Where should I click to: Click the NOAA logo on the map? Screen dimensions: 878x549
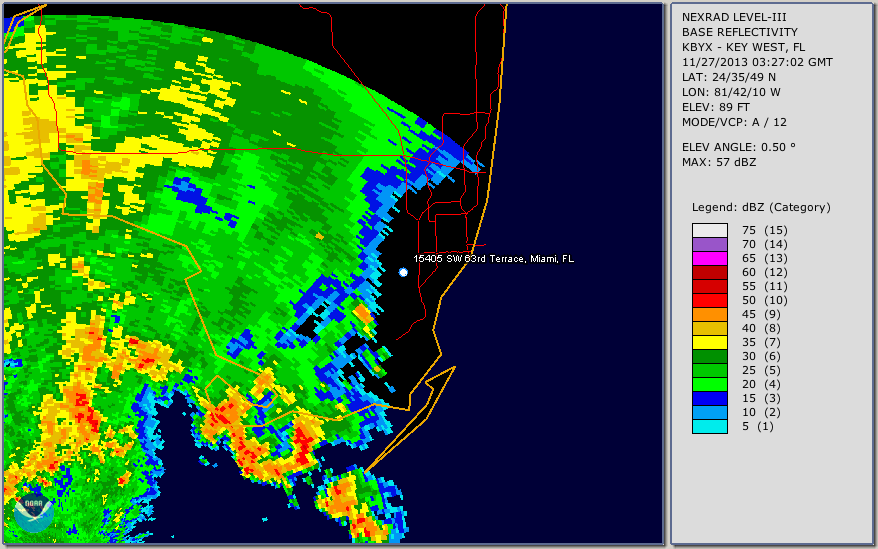(x=34, y=512)
